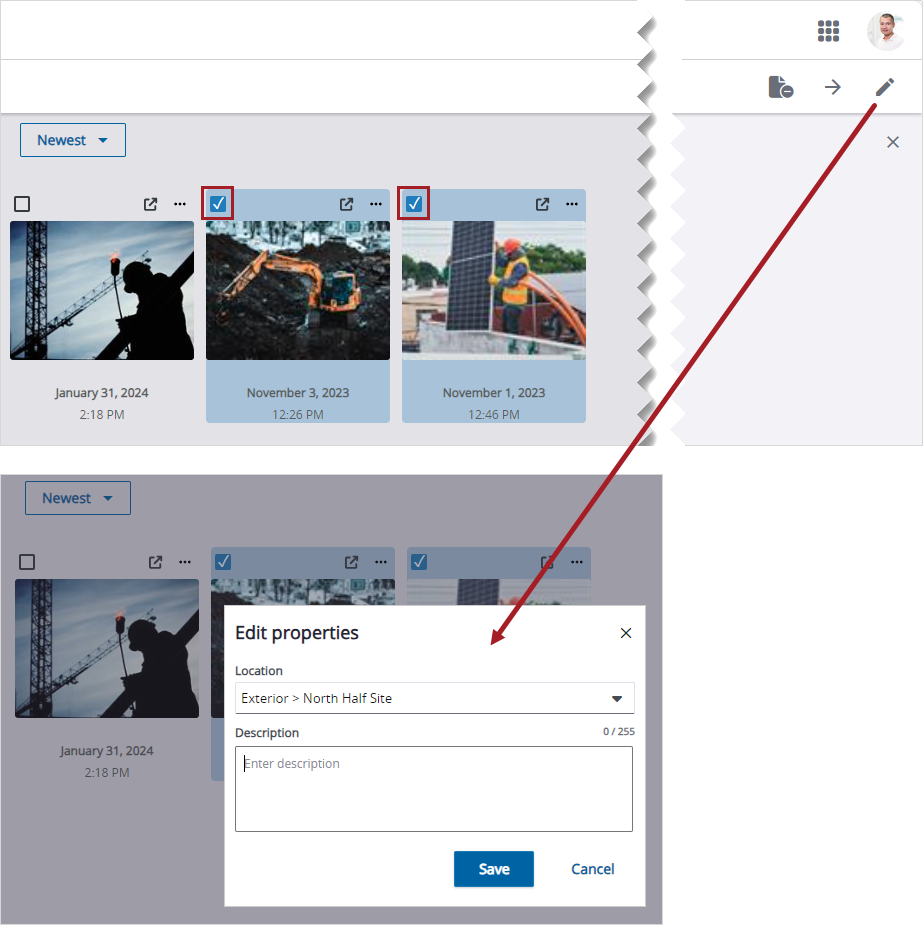Uncheck the November 3, 2023 photo checkbox (top panel)

point(218,204)
